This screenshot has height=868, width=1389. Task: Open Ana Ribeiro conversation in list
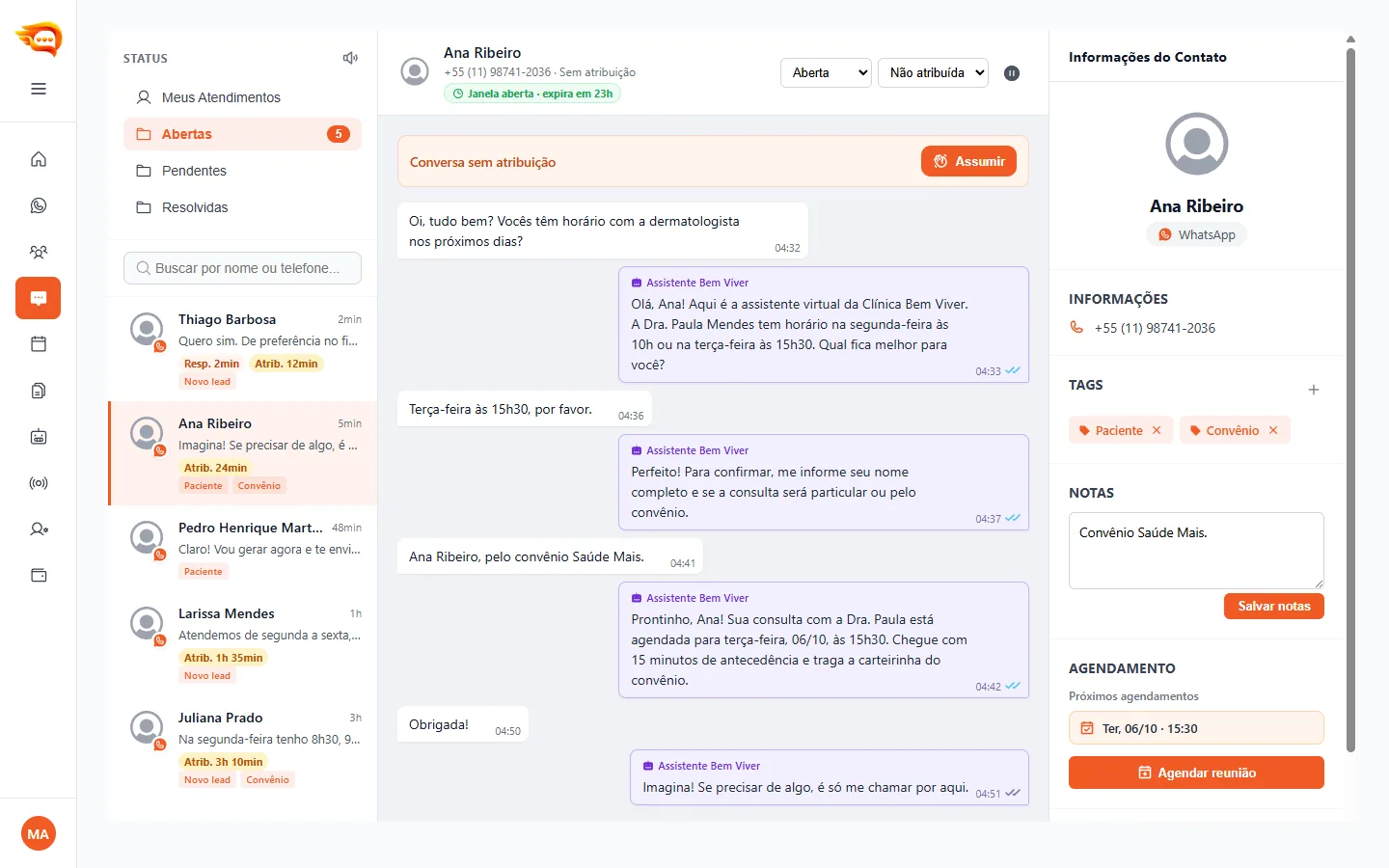[x=243, y=453]
